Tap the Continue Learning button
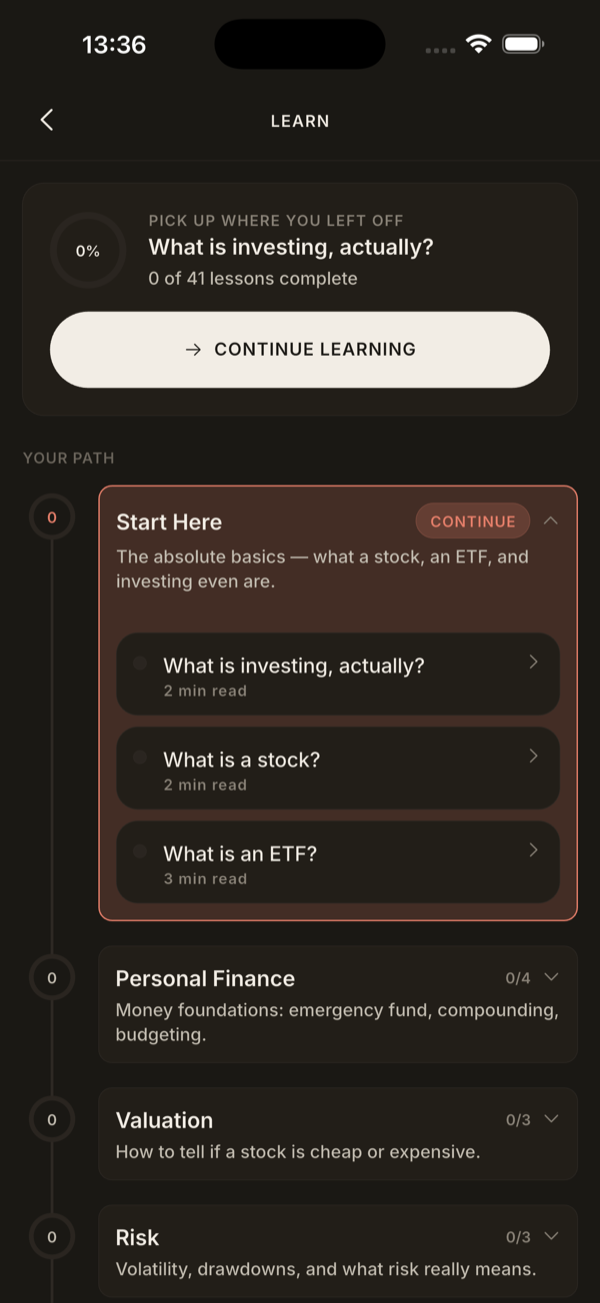Image resolution: width=600 pixels, height=1303 pixels. [x=300, y=349]
